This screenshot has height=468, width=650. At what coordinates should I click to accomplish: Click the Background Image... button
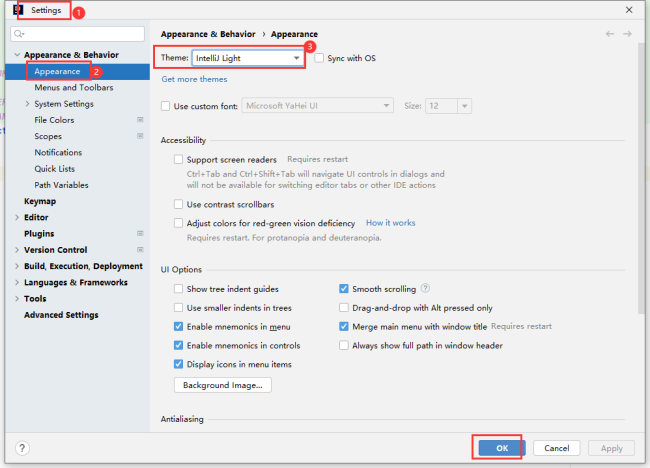click(223, 385)
